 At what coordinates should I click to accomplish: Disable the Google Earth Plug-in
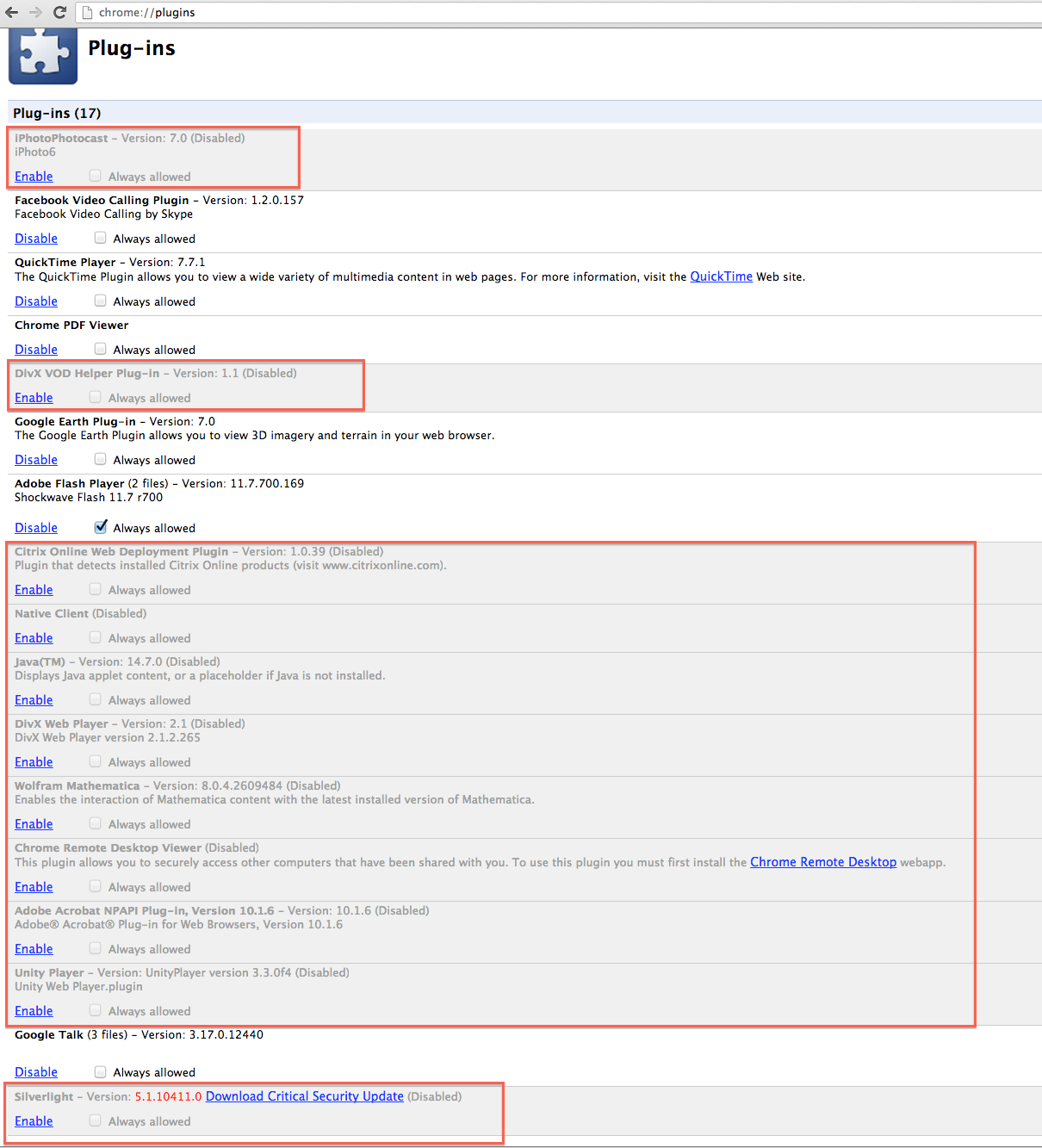coord(36,460)
